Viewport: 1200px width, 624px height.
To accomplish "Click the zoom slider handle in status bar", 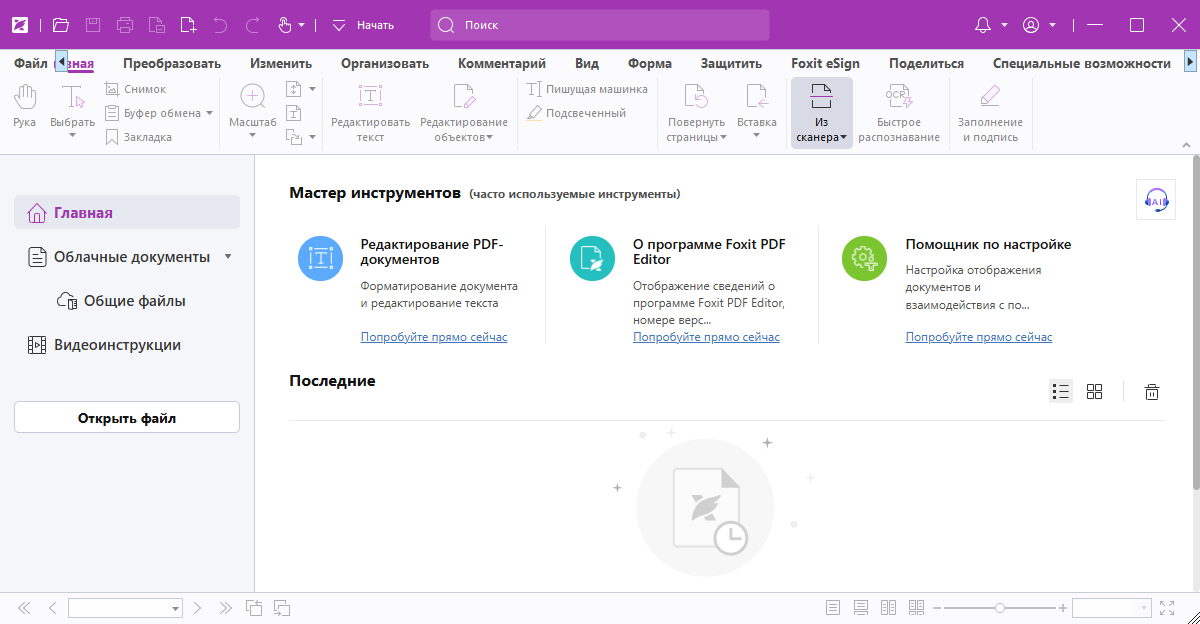I will 999,608.
